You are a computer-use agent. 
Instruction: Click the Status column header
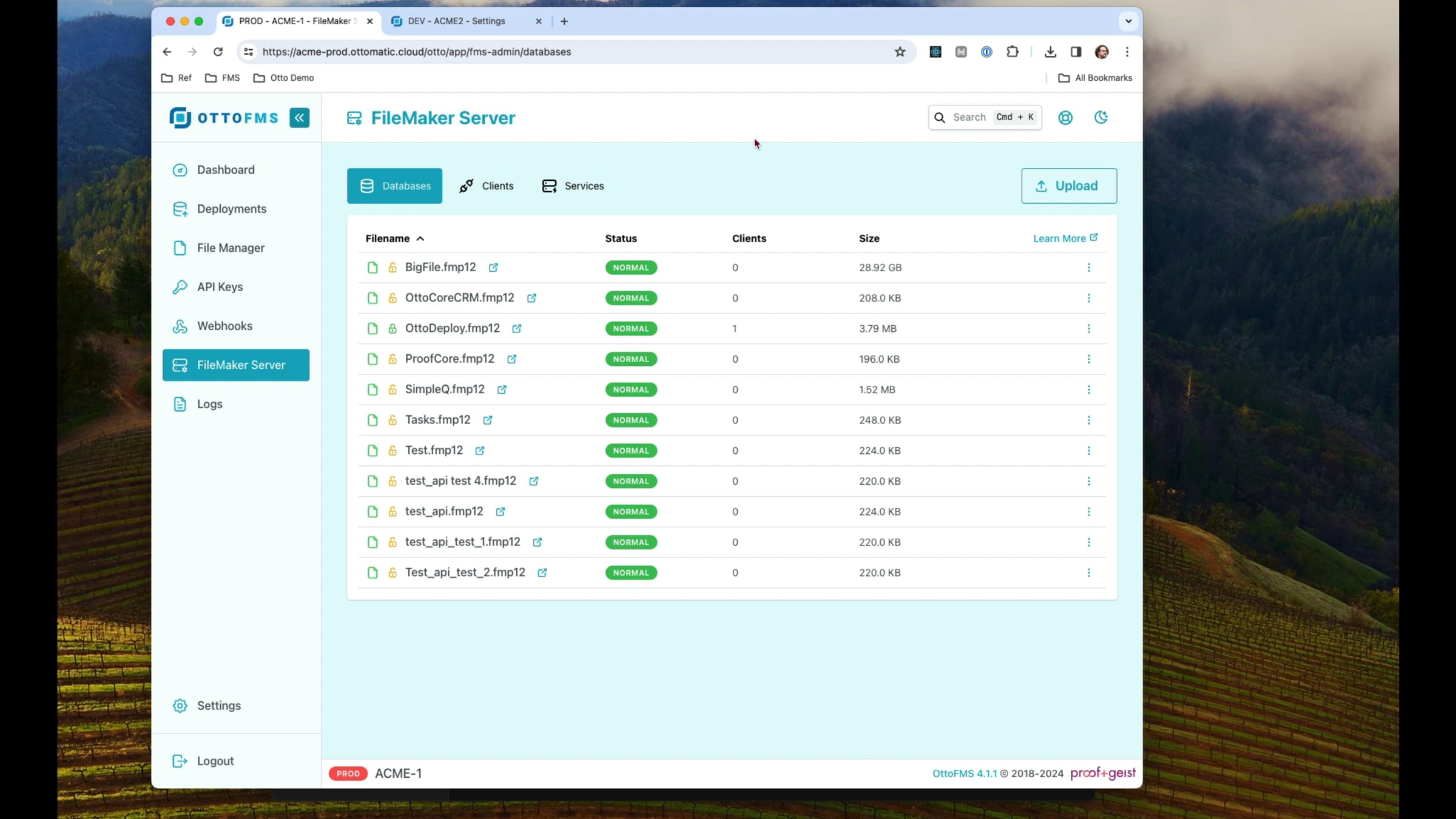(x=621, y=238)
